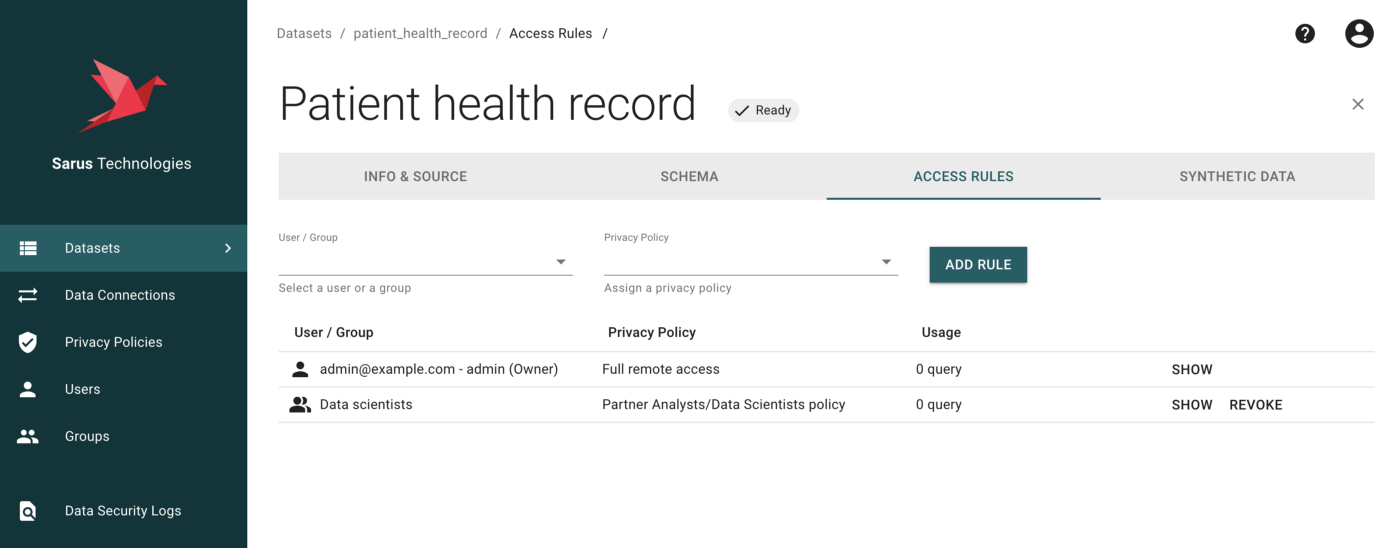This screenshot has height=548, width=1400.
Task: Go to patient_health_record breadcrumb link
Action: (x=420, y=34)
